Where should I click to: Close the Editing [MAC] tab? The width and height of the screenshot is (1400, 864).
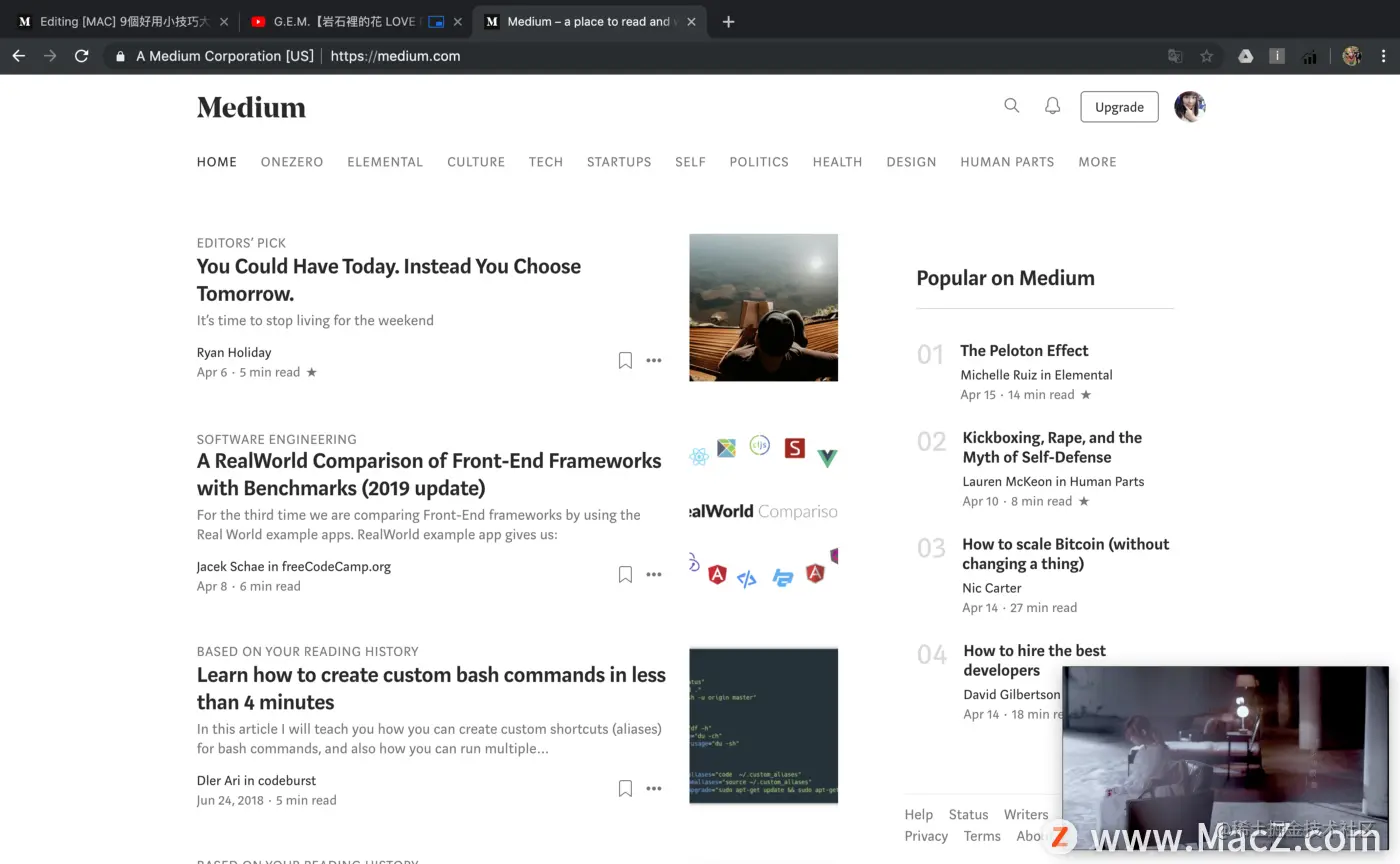click(x=224, y=21)
